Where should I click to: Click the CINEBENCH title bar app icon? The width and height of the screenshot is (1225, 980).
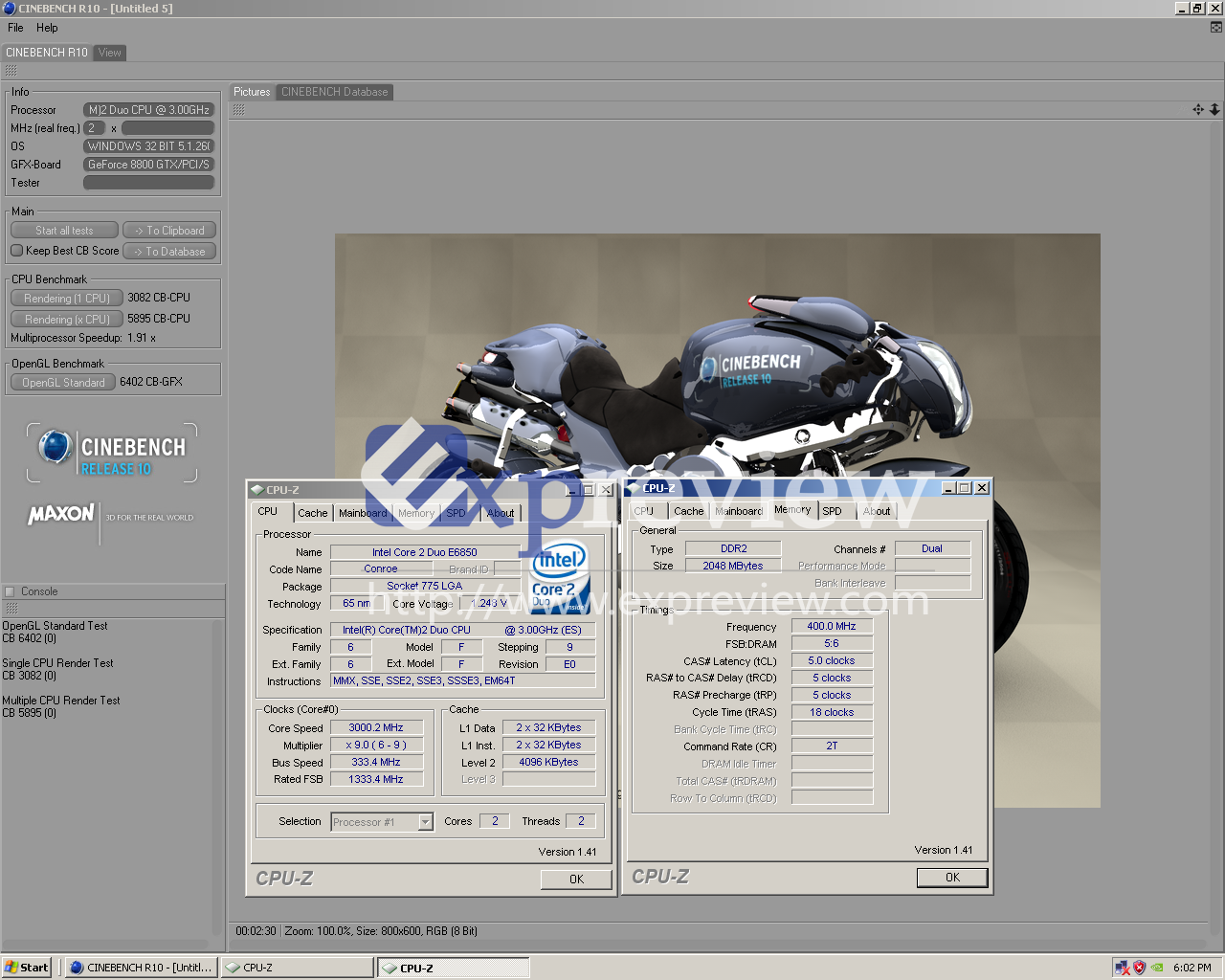pos(9,8)
